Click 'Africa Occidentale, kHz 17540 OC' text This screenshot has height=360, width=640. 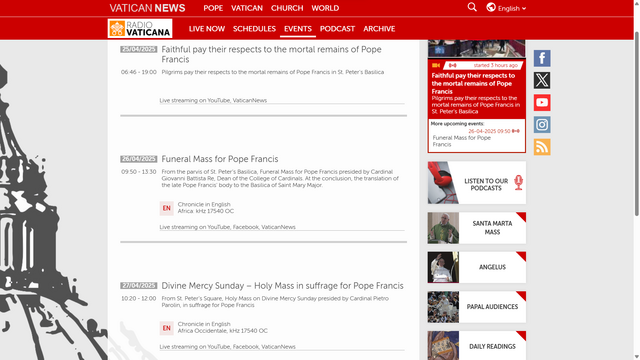click(x=222, y=331)
